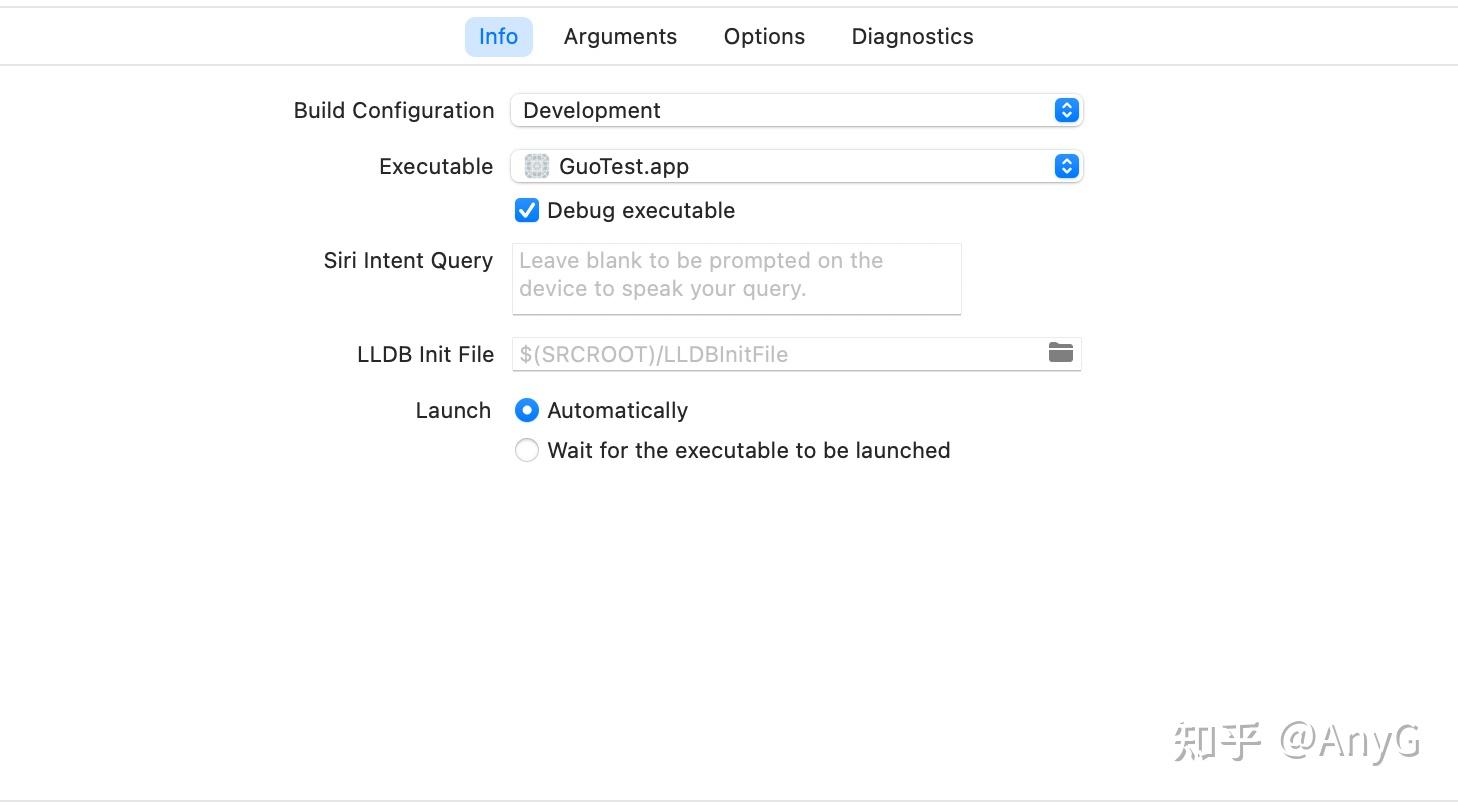Open the Arguments tab
Viewport: 1458px width, 806px height.
[620, 37]
